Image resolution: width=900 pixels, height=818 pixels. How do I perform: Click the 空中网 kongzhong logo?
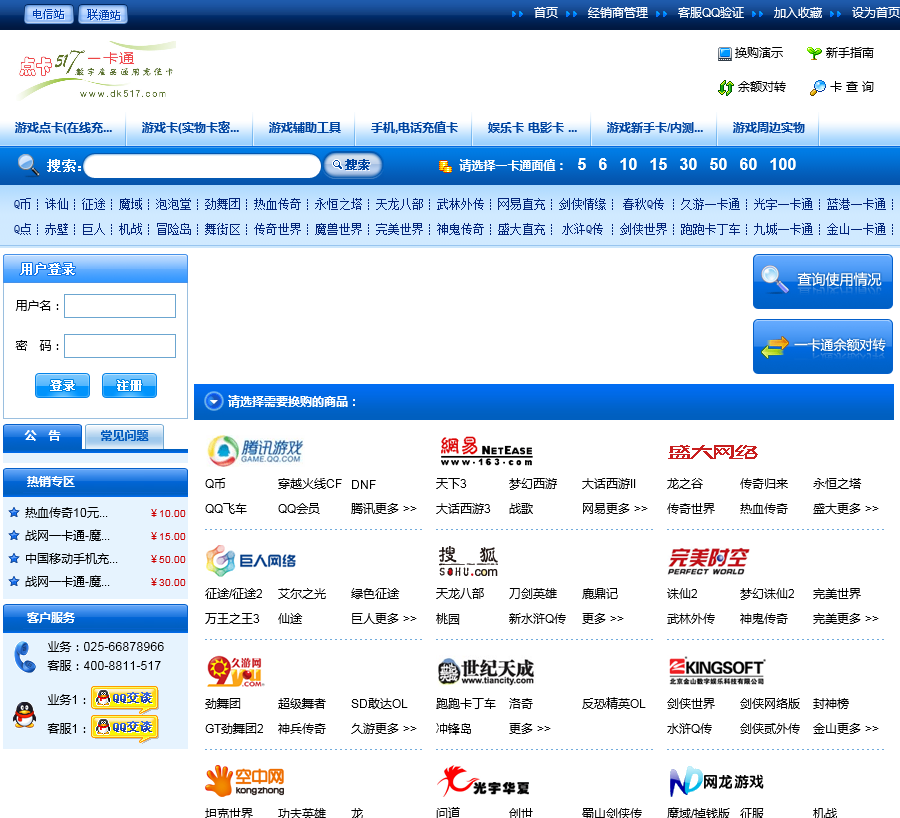pos(245,781)
